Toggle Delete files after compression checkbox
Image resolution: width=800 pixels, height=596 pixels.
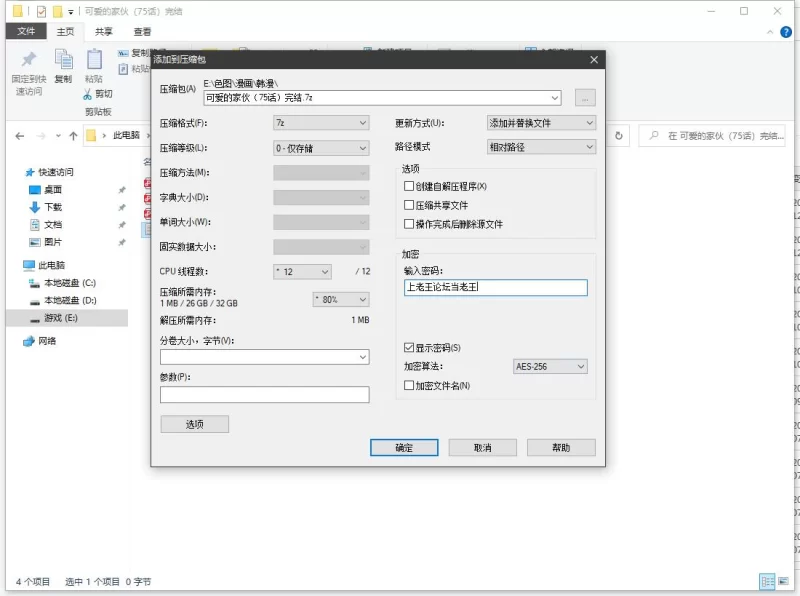point(409,224)
